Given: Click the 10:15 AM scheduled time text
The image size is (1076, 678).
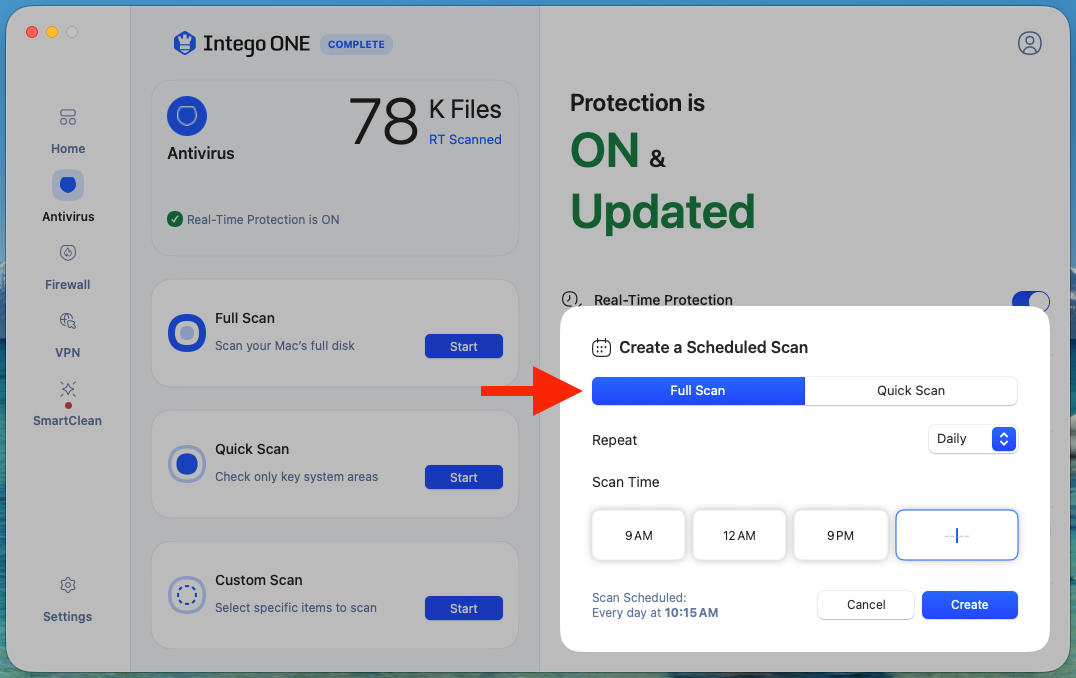Looking at the screenshot, I should (691, 613).
